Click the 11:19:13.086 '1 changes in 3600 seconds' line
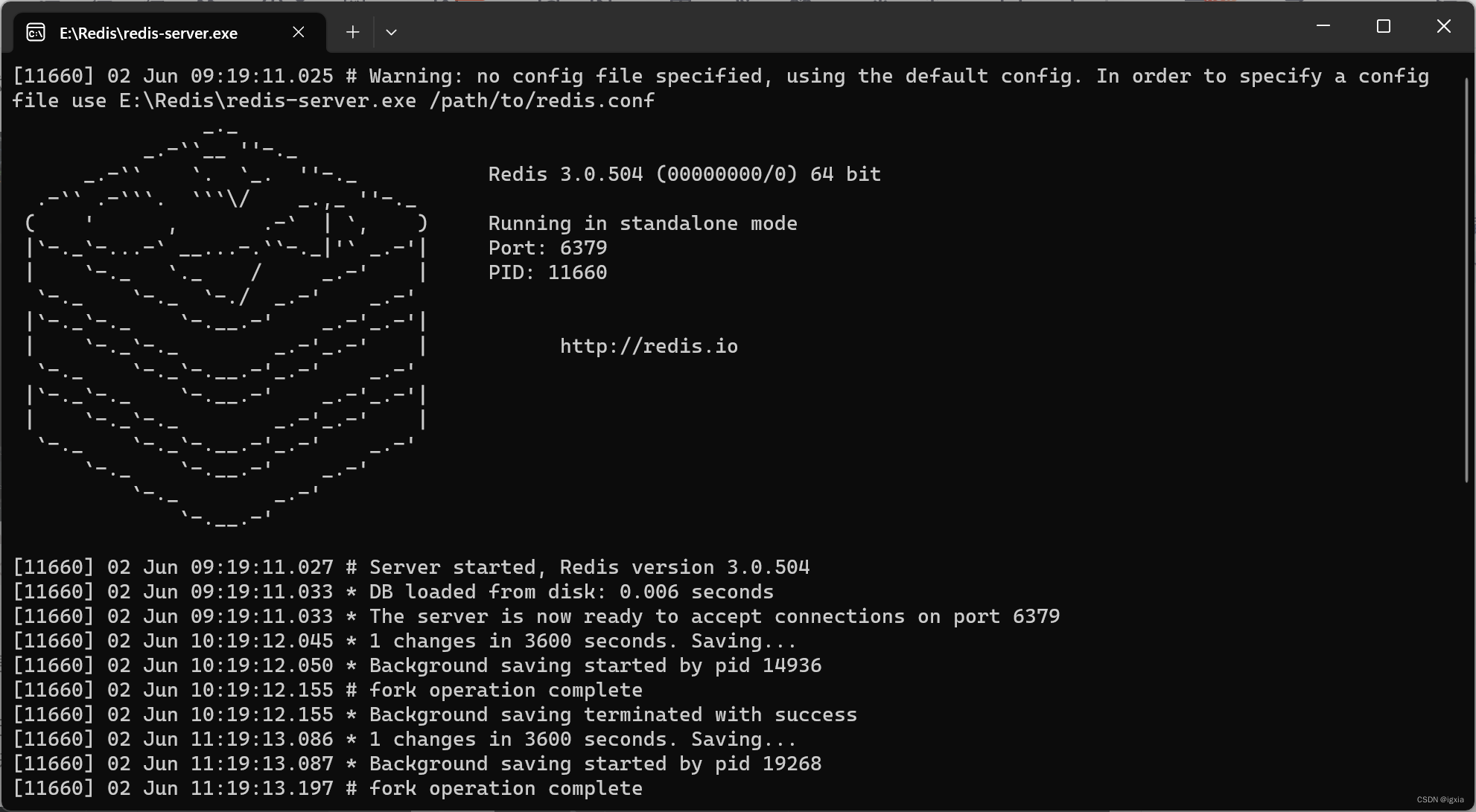The image size is (1476, 812). (x=405, y=739)
